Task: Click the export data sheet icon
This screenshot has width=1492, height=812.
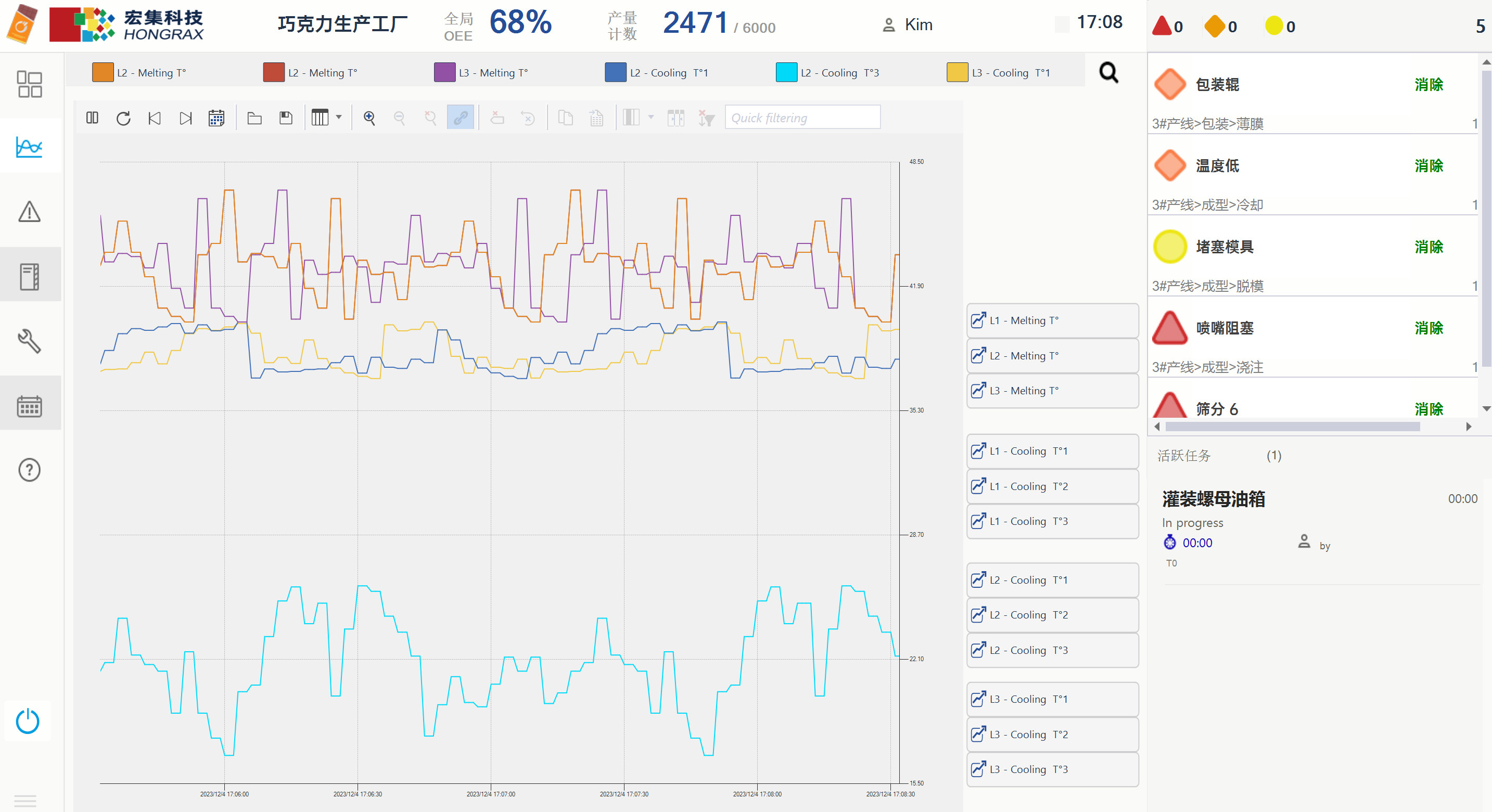Action: click(x=596, y=118)
